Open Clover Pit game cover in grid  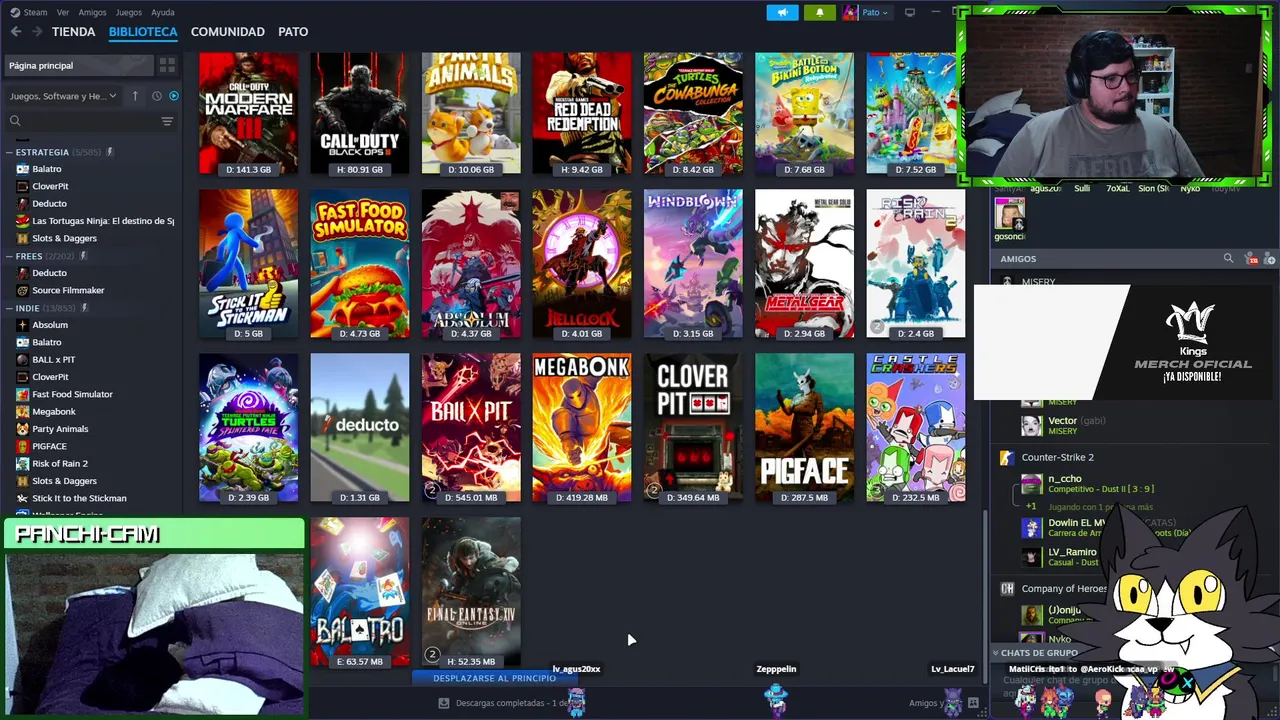693,427
